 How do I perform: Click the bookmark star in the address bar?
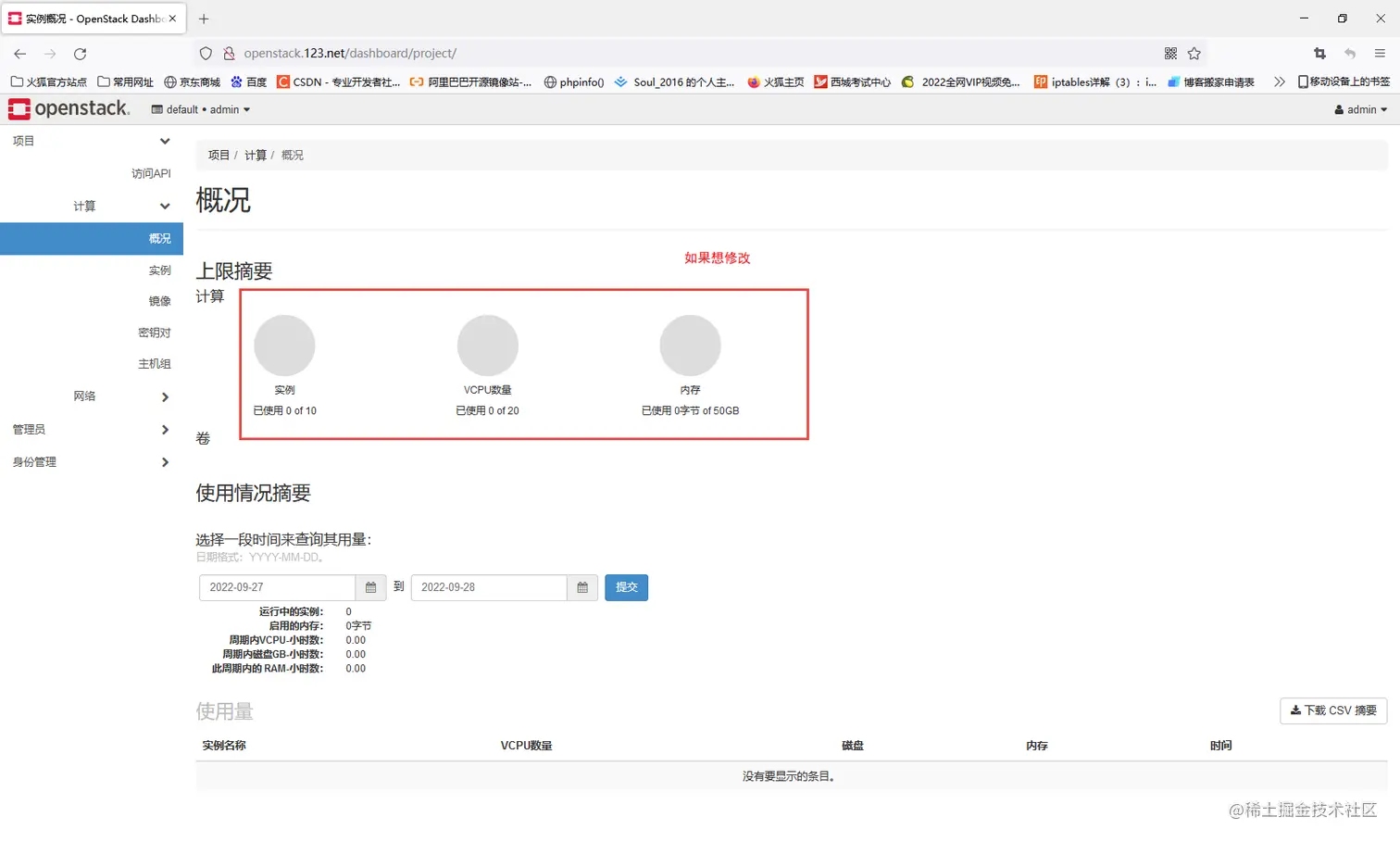pos(1194,54)
